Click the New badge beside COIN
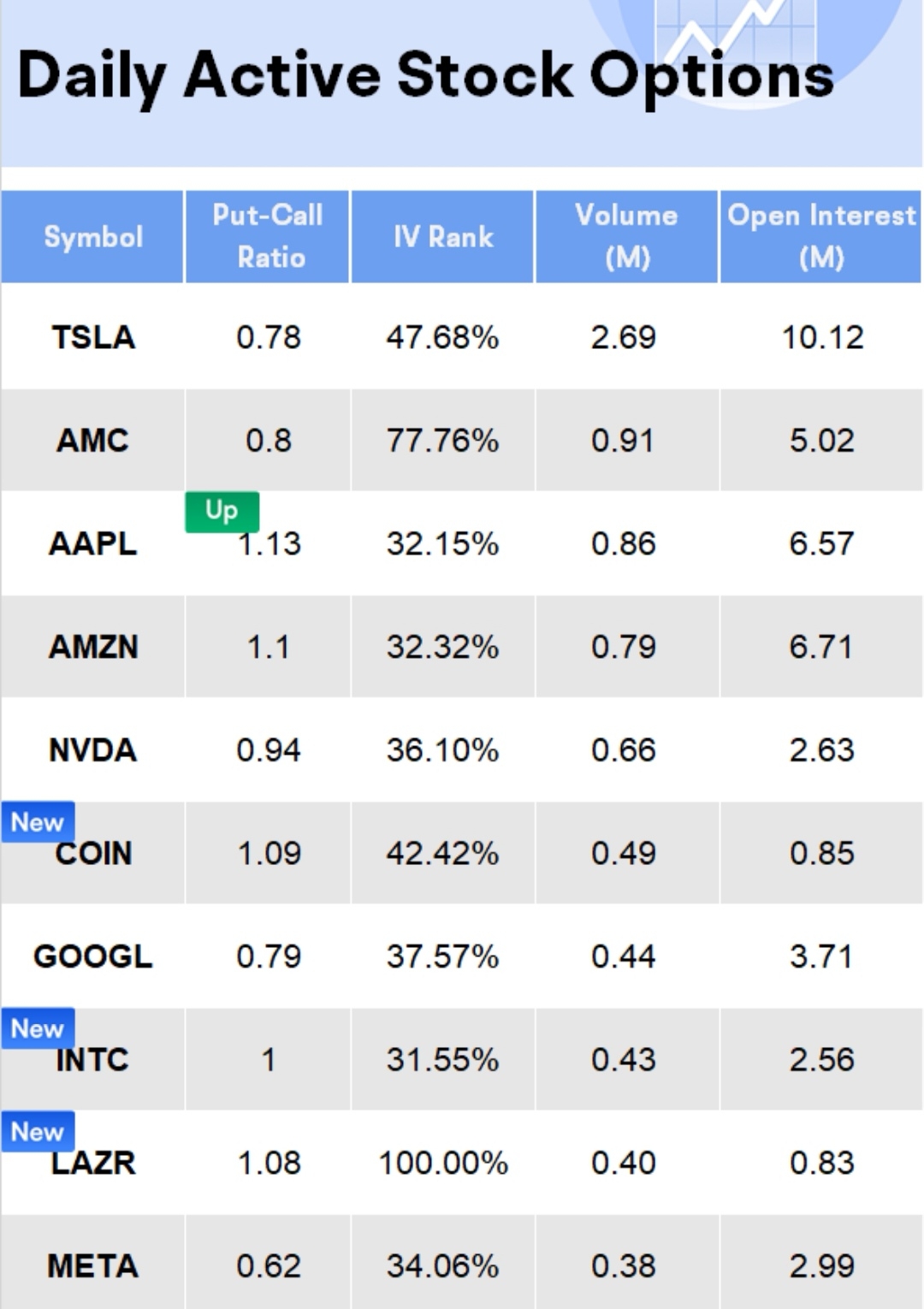Viewport: 924px width, 1309px height. 38,822
